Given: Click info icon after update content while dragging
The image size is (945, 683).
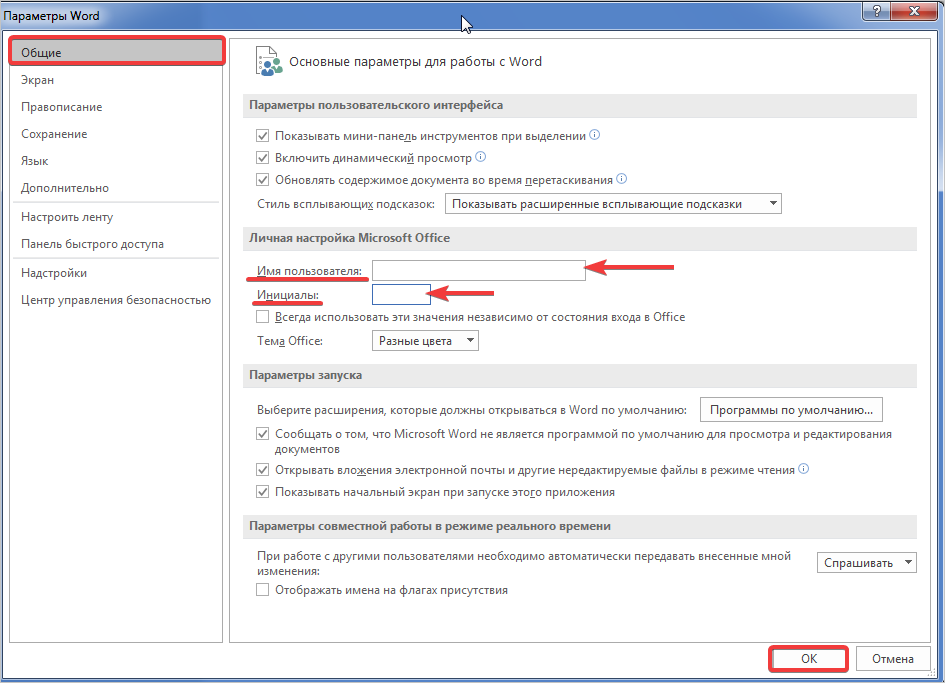Looking at the screenshot, I should coord(621,179).
